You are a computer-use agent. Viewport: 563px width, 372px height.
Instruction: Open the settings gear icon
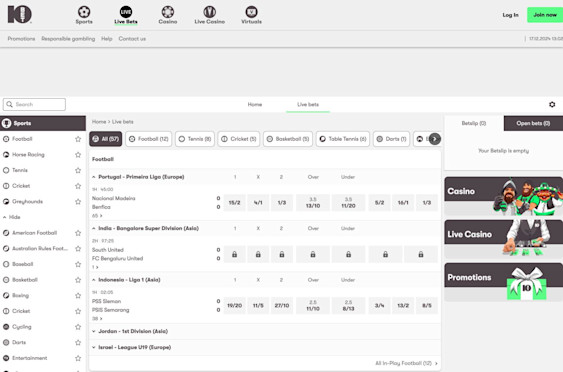[552, 104]
